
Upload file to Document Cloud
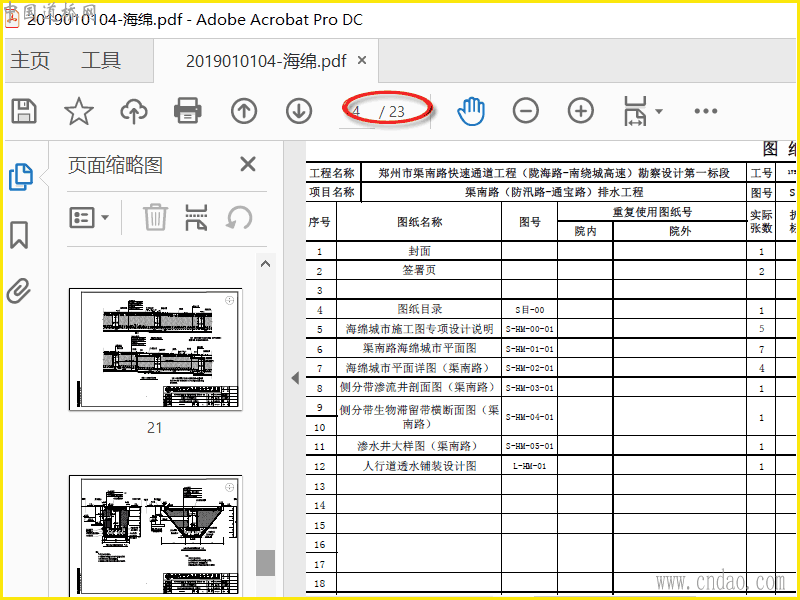[x=134, y=111]
